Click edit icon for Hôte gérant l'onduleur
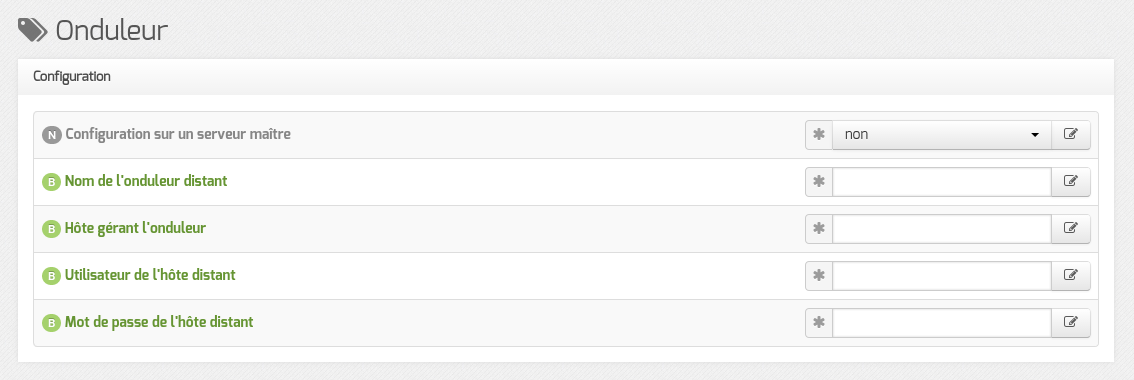 1070,229
